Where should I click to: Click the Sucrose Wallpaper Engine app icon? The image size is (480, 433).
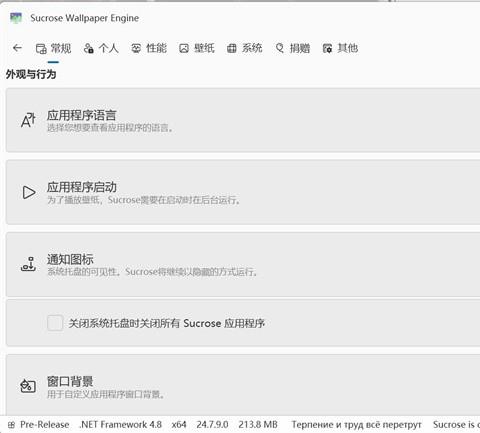tap(16, 18)
